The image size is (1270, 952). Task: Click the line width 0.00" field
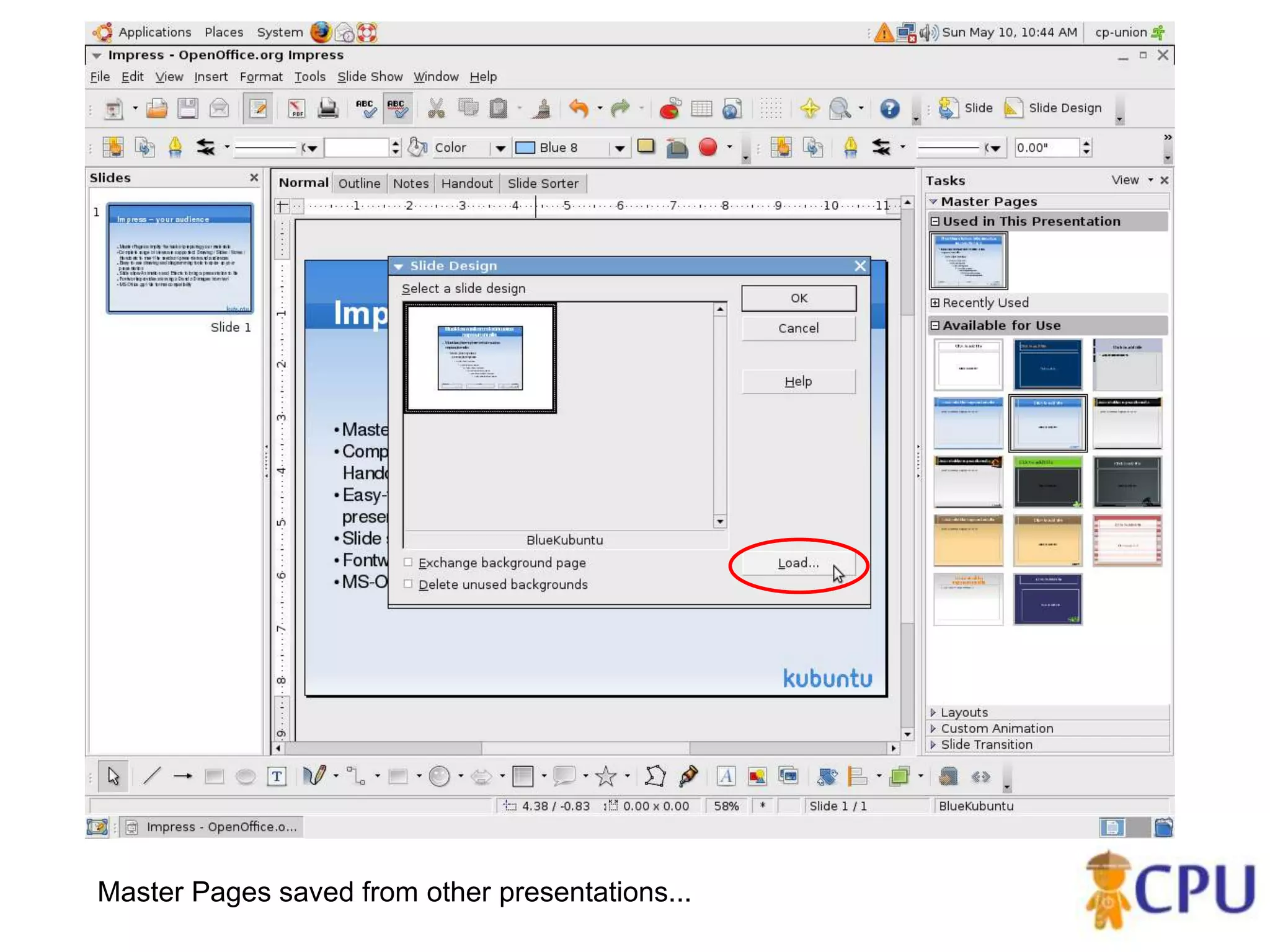pyautogui.click(x=1046, y=148)
